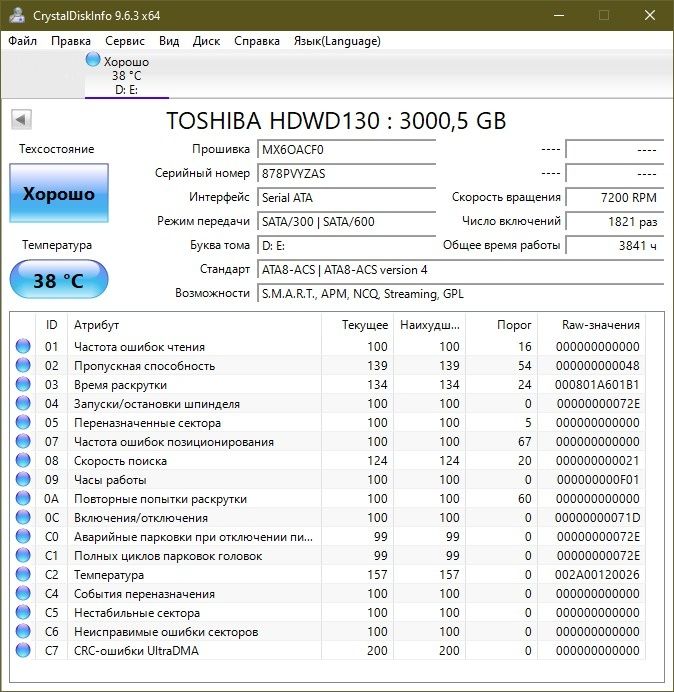674x692 pixels.
Task: Click status orb for attribute 04 spindle starts
Action: (23, 403)
